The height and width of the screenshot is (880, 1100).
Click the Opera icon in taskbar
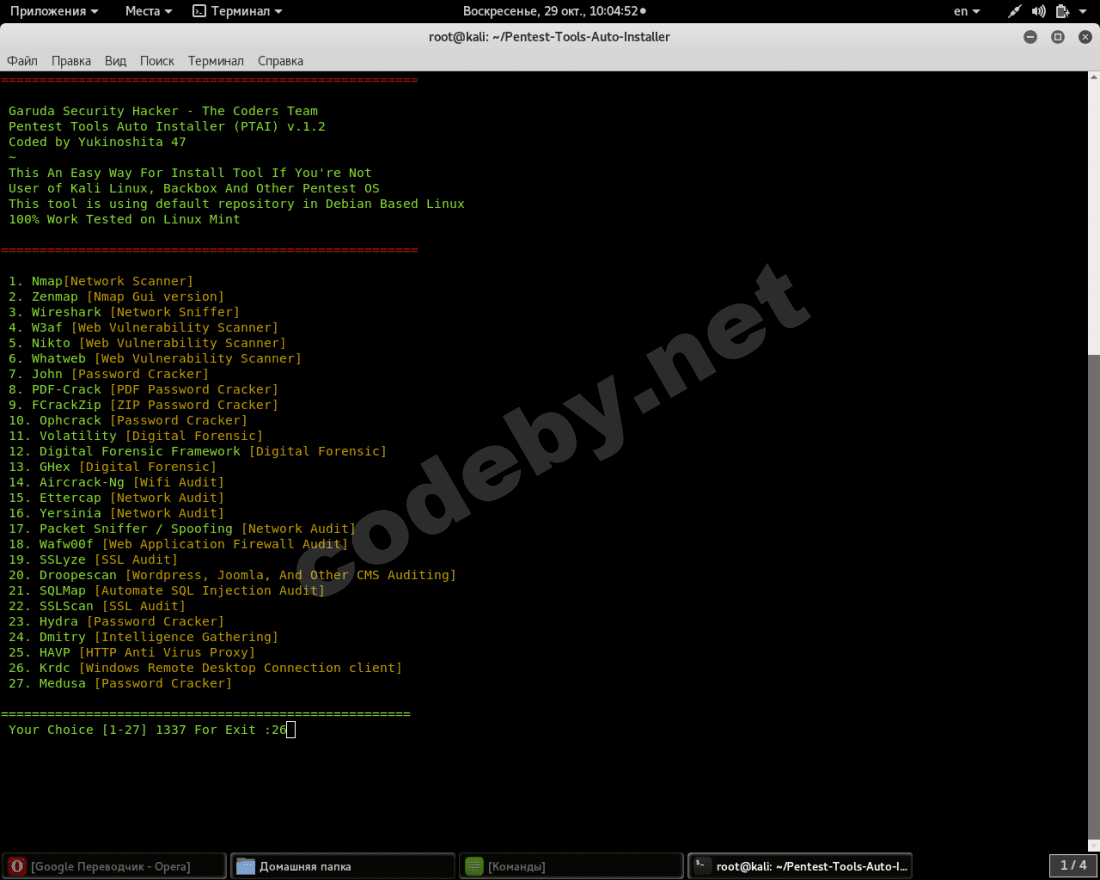point(18,866)
